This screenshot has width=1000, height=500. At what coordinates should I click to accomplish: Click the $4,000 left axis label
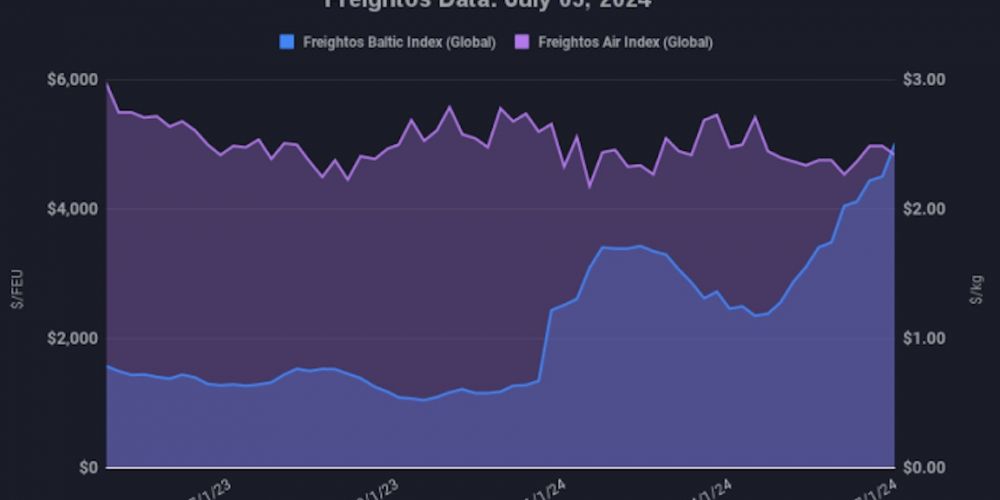(74, 209)
